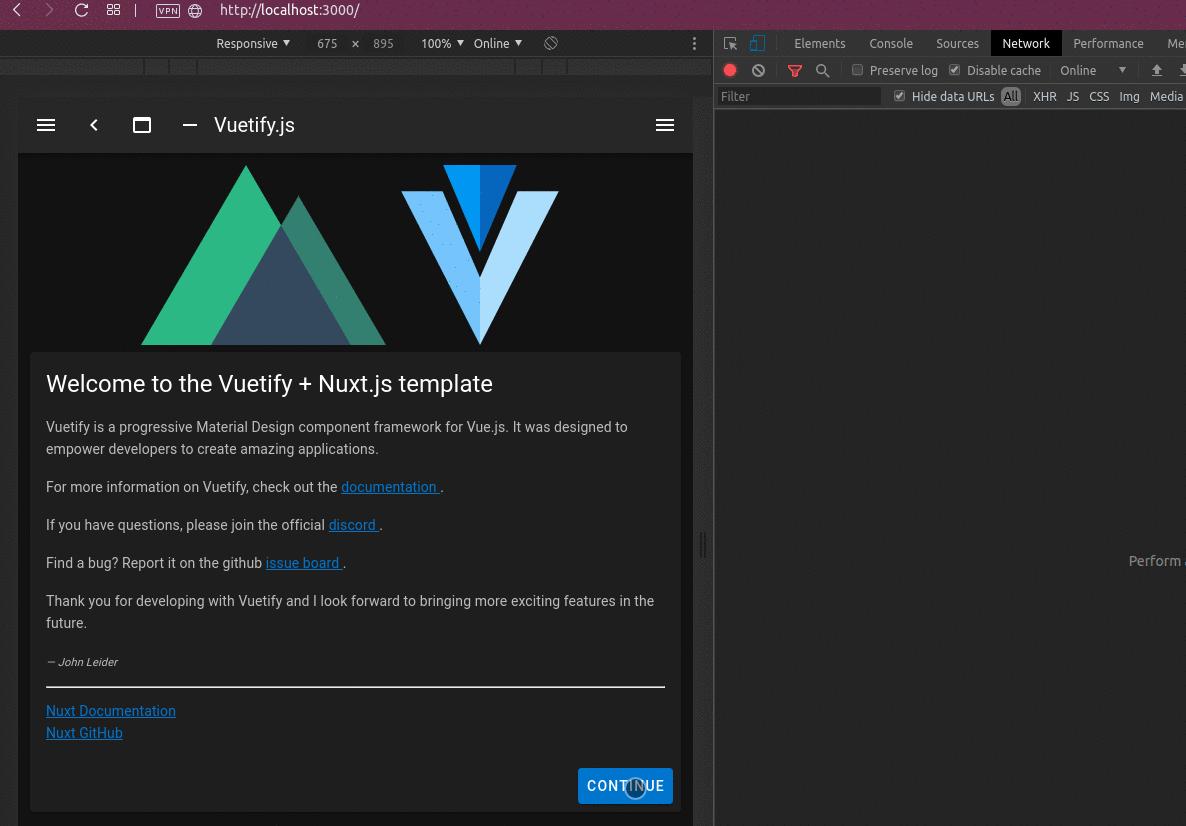Open the Nuxt Documentation link
The width and height of the screenshot is (1186, 826).
[110, 711]
